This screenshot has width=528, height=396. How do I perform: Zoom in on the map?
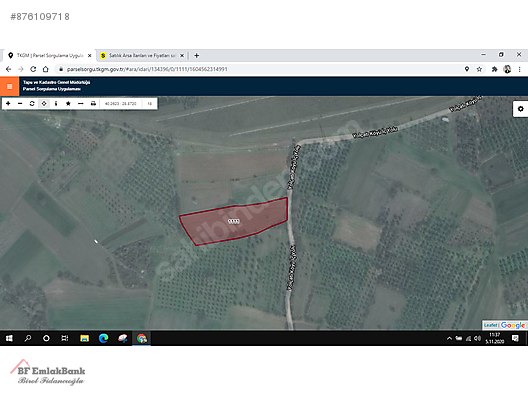coord(8,103)
